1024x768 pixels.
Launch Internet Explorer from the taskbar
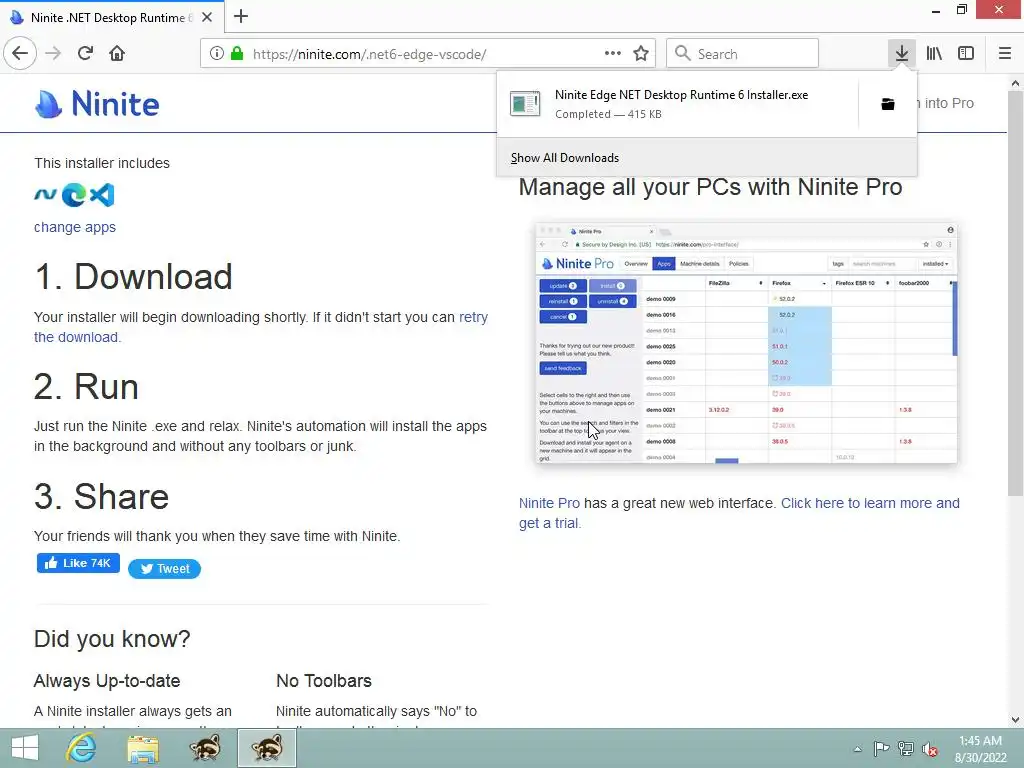click(x=81, y=748)
